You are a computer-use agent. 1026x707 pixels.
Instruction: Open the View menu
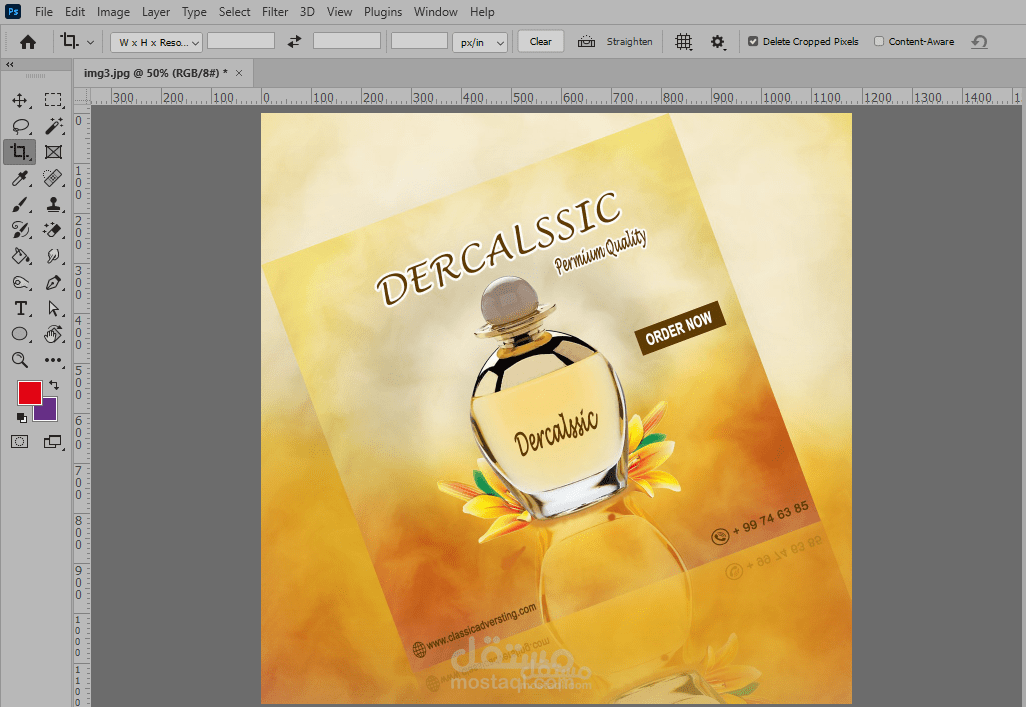[339, 12]
